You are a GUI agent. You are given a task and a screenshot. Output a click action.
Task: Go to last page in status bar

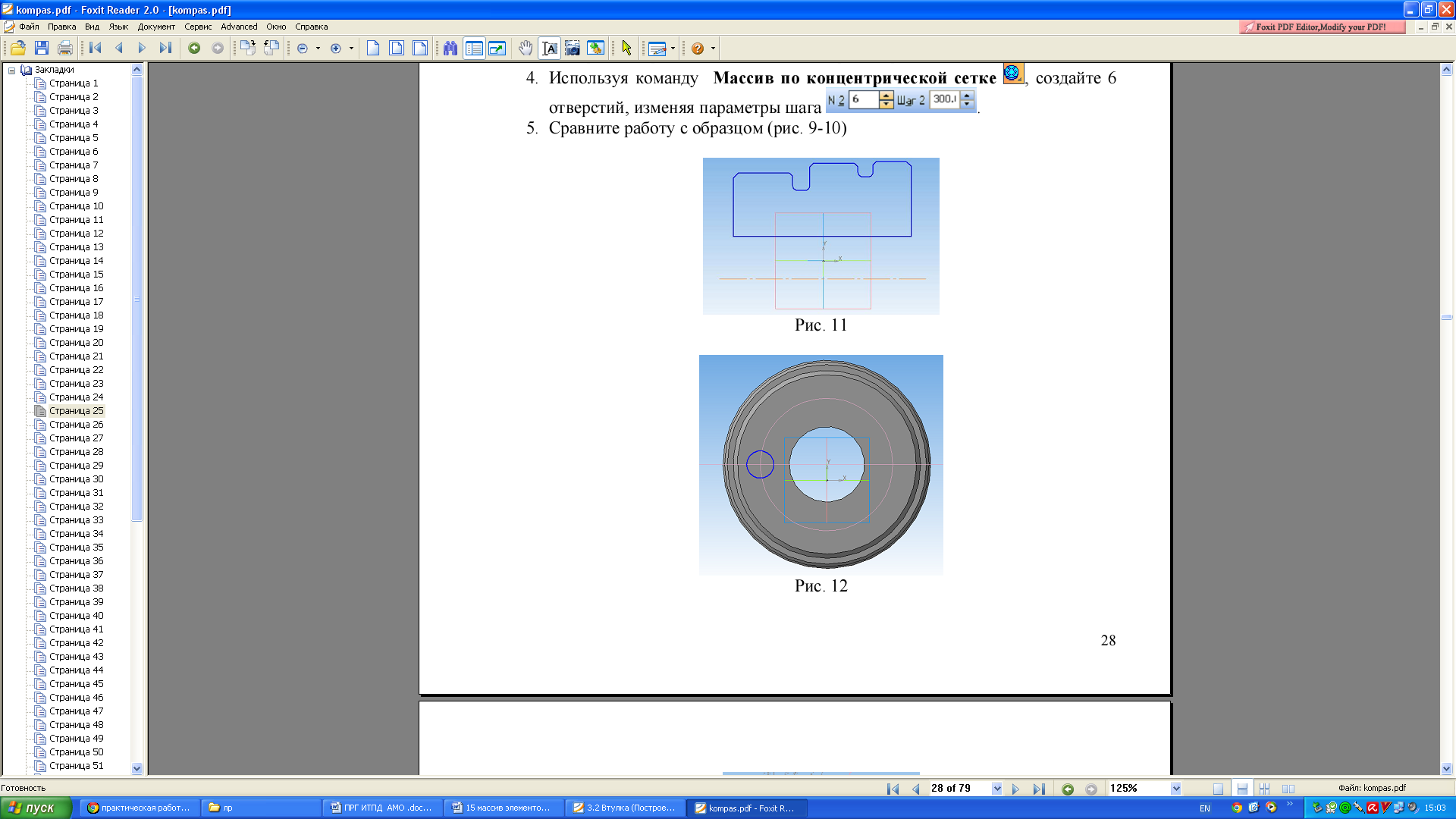point(1039,789)
